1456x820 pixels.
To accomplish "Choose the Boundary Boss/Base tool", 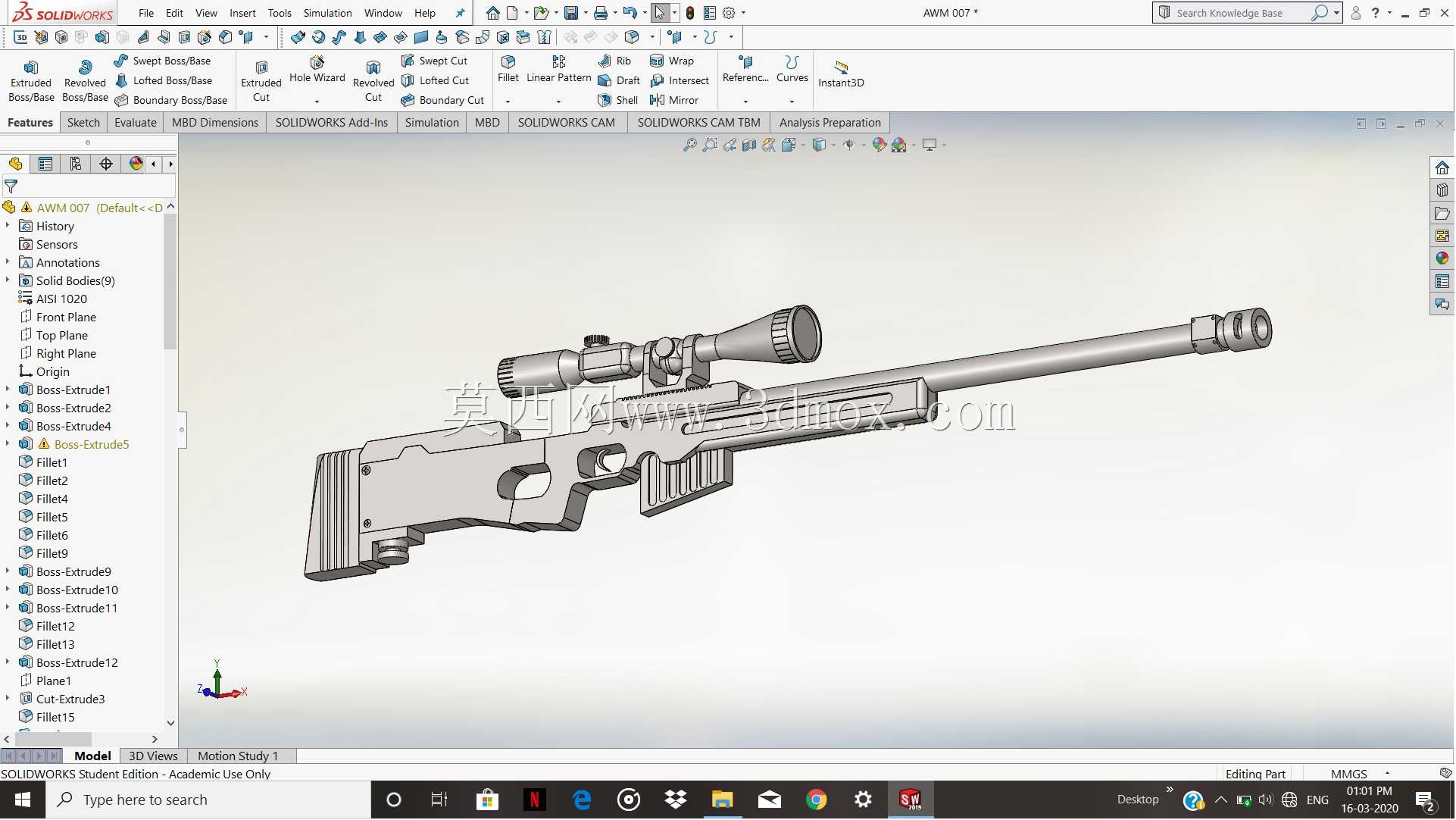I will [x=170, y=100].
